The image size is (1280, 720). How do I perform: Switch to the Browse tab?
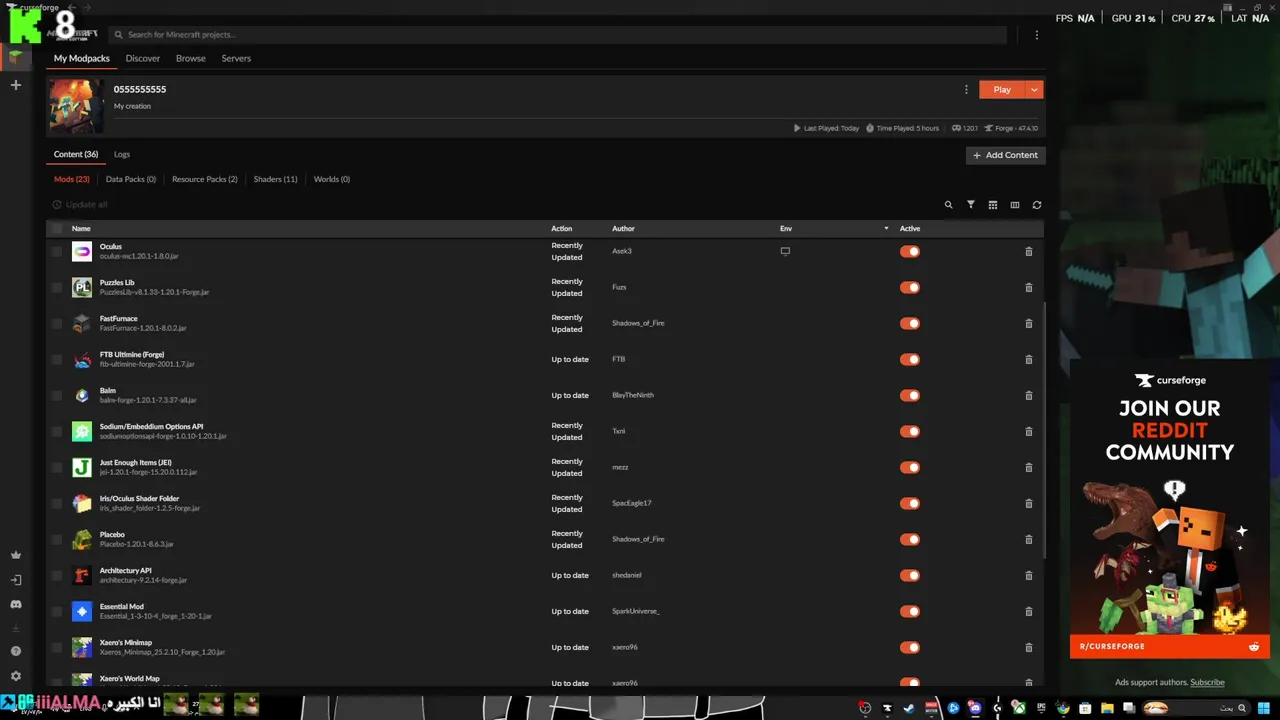(191, 58)
